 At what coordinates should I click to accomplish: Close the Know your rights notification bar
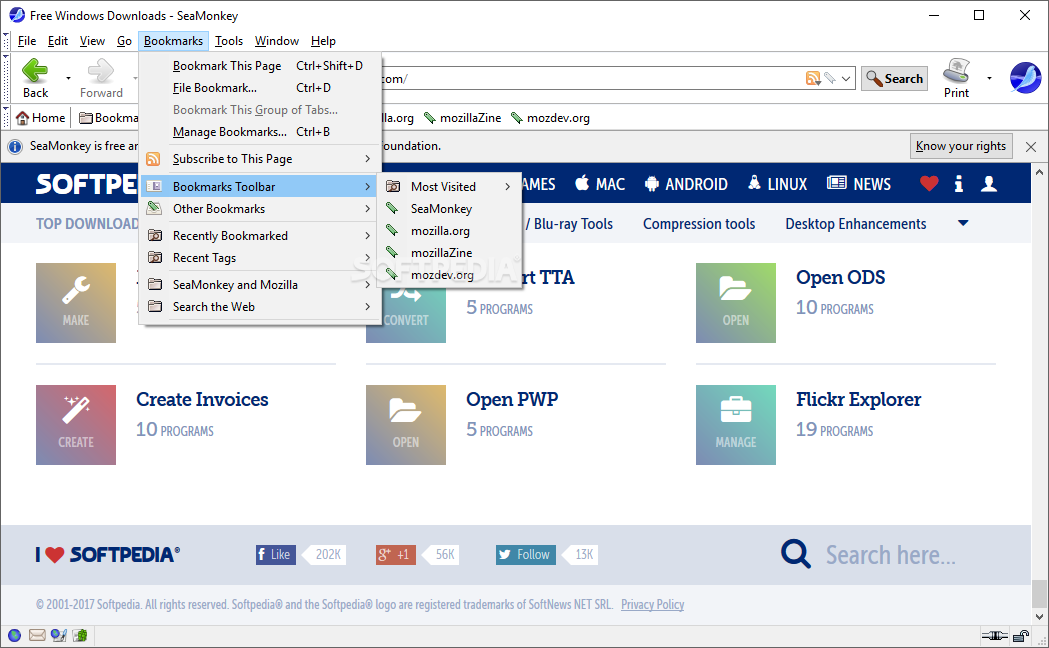coord(1031,146)
